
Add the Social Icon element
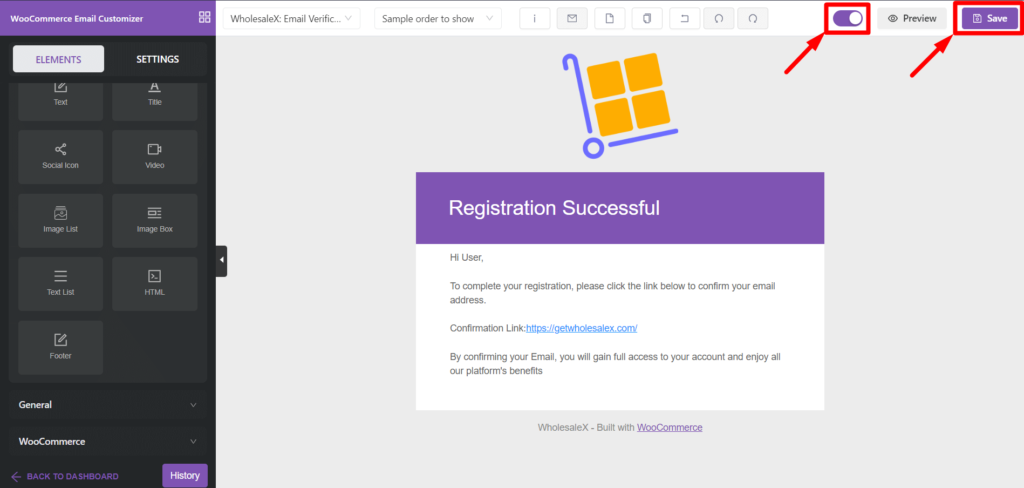coord(61,157)
